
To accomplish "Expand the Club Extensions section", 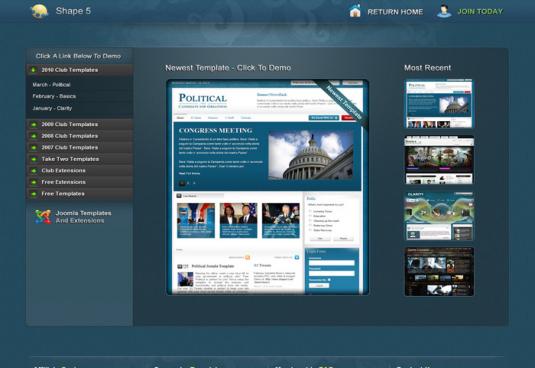I will pyautogui.click(x=79, y=171).
